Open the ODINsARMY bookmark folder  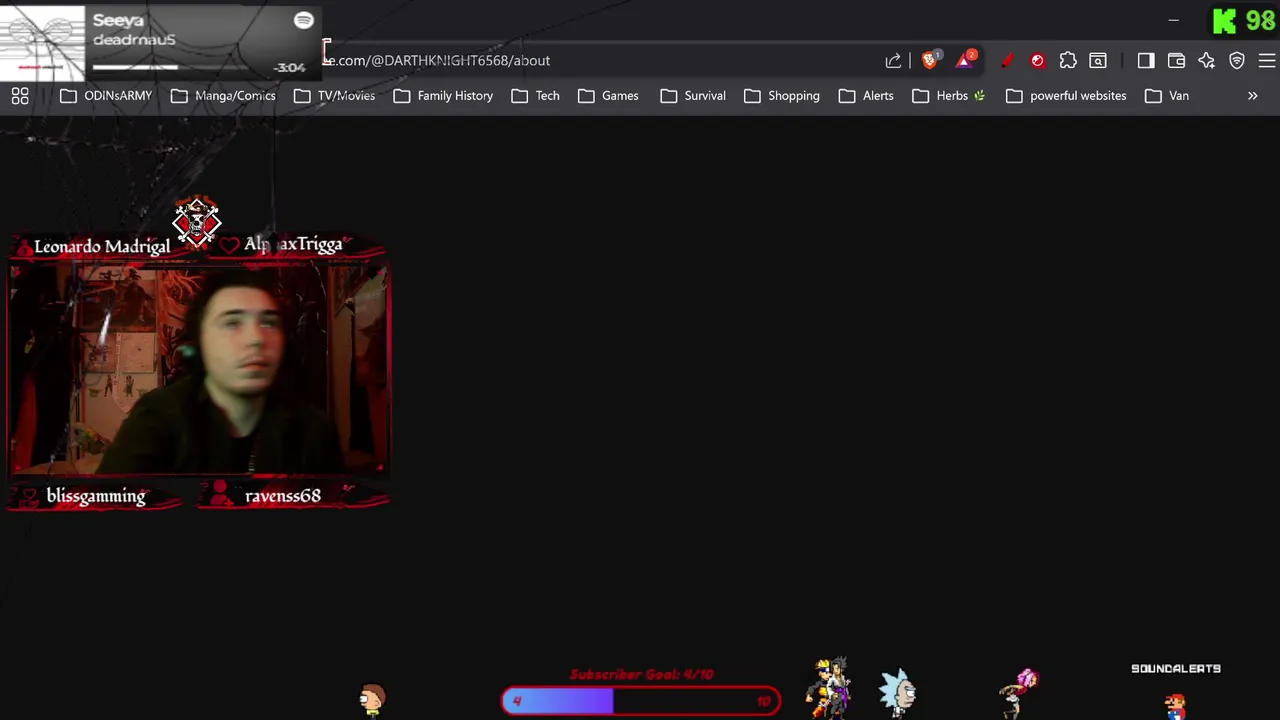106,96
